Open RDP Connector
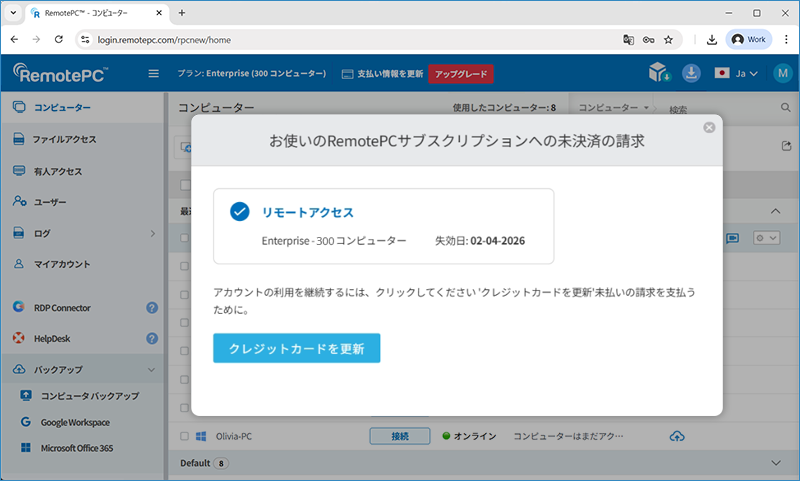800x481 pixels. coord(62,308)
